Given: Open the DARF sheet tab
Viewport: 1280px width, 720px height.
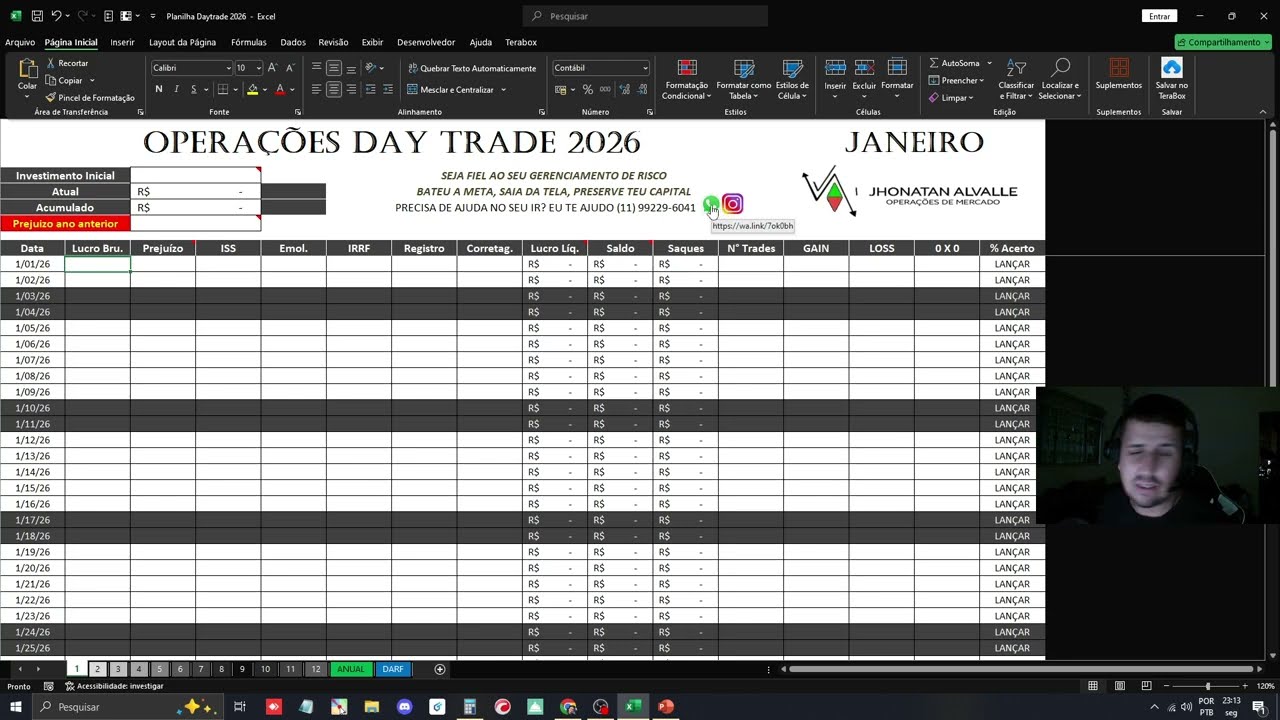Looking at the screenshot, I should 393,669.
